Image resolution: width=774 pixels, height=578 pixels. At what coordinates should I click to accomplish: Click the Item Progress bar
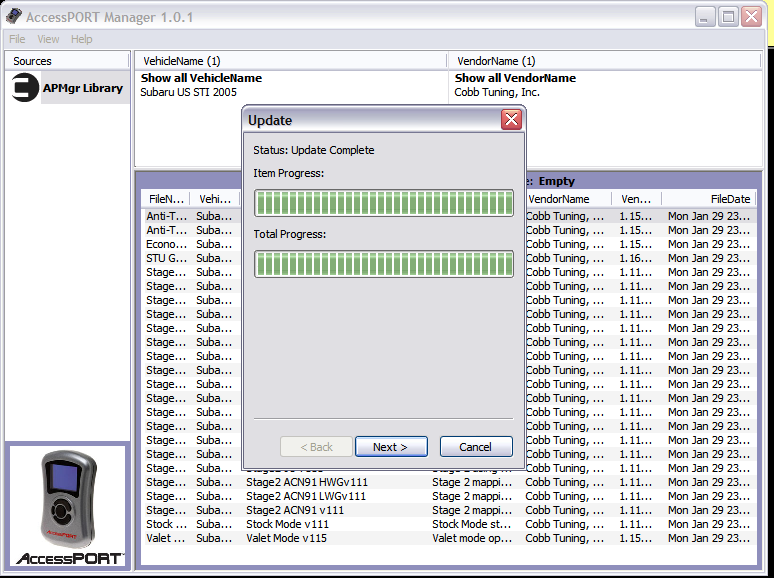pyautogui.click(x=384, y=203)
